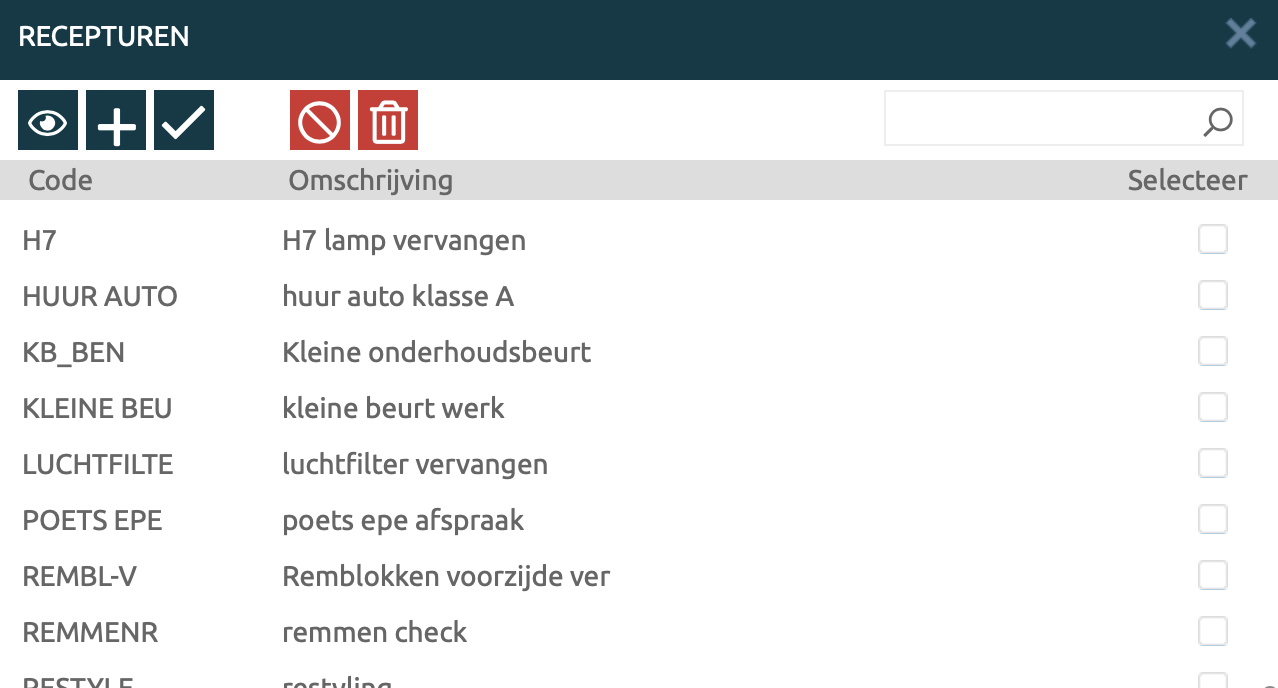Viewport: 1278px width, 688px height.
Task: Add a new receptuur with plus icon
Action: click(x=116, y=121)
